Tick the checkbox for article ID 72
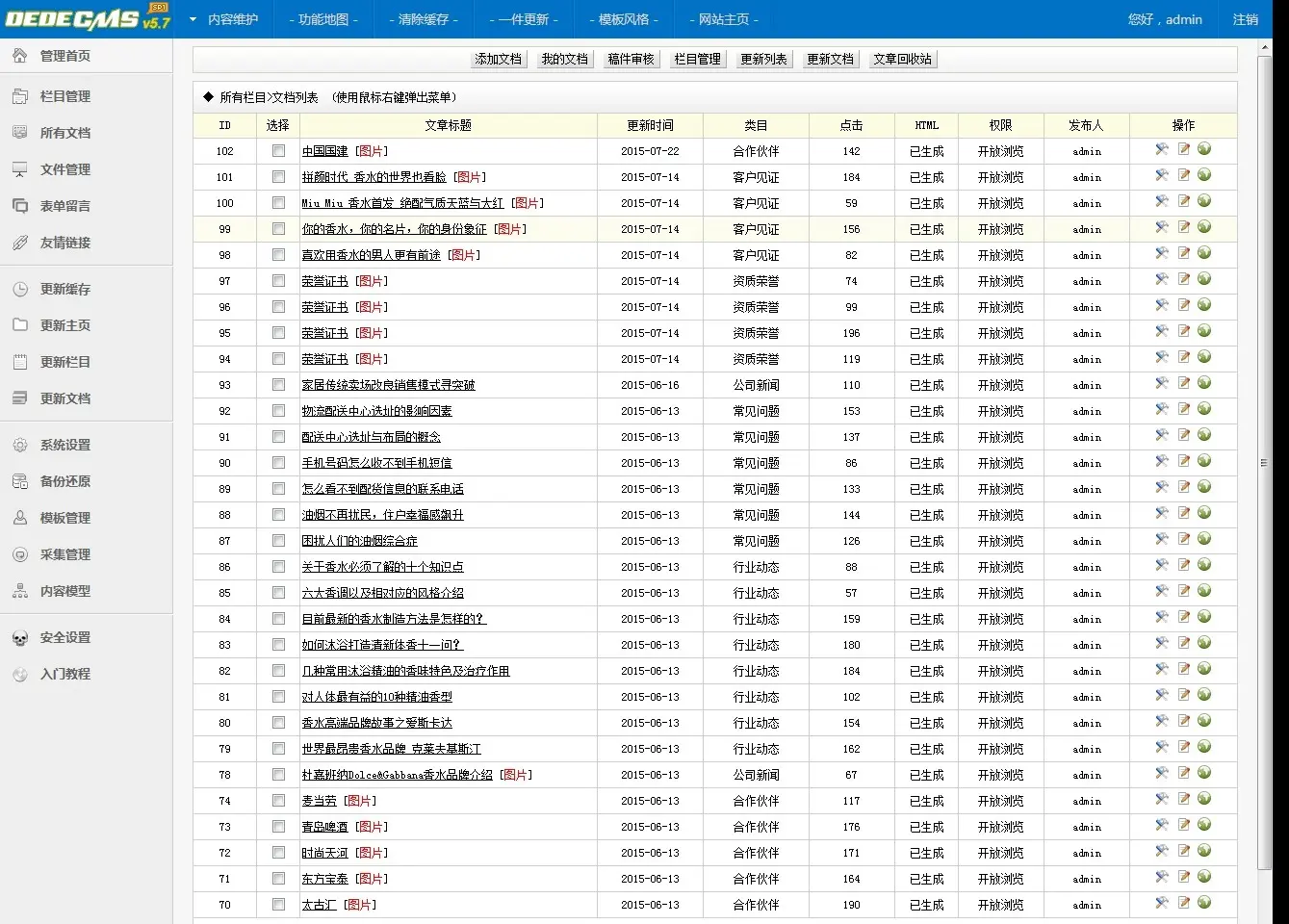1289x924 pixels. click(x=278, y=853)
